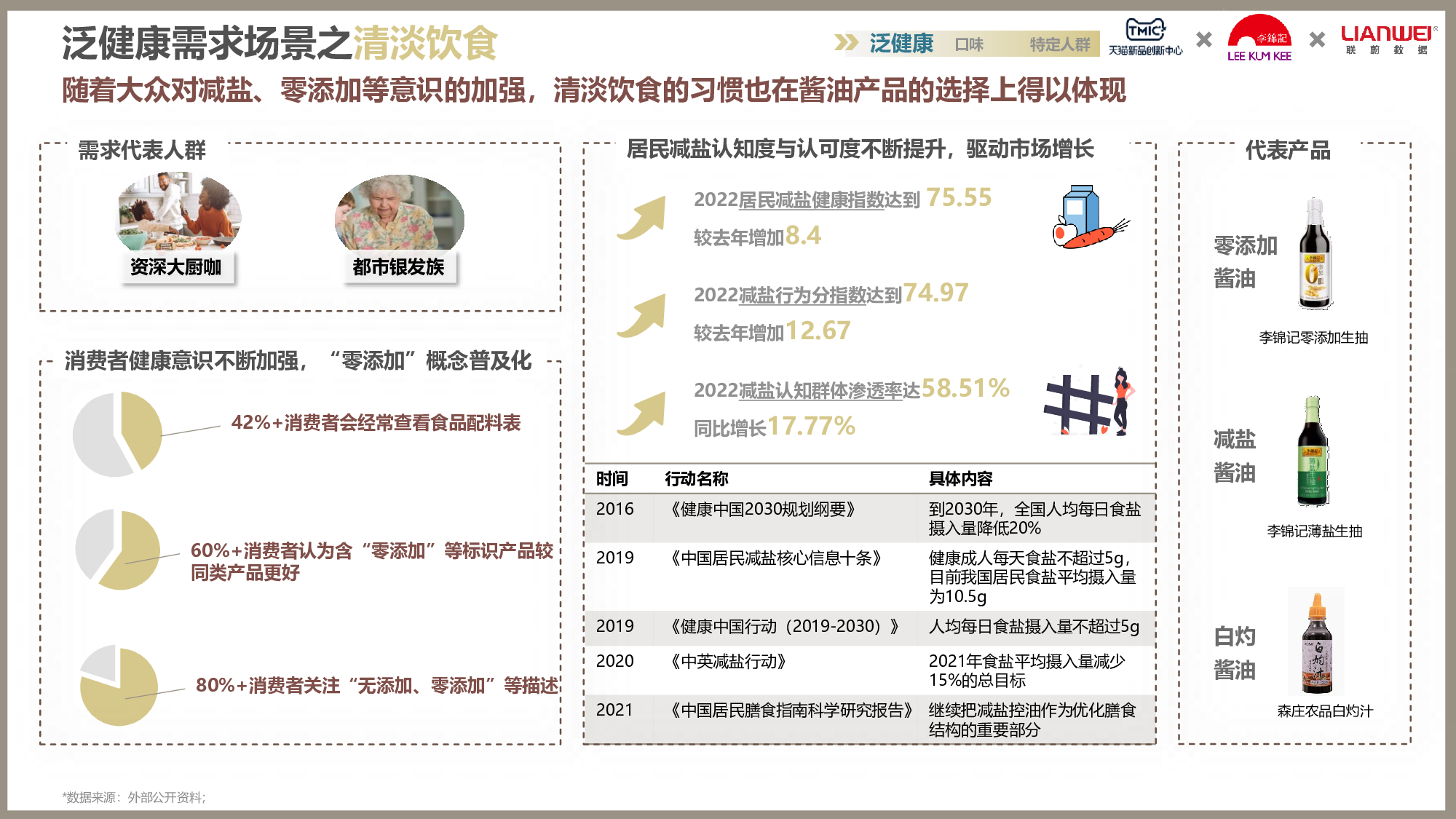
Task: Click the double chevron before 泛健康
Action: [846, 43]
